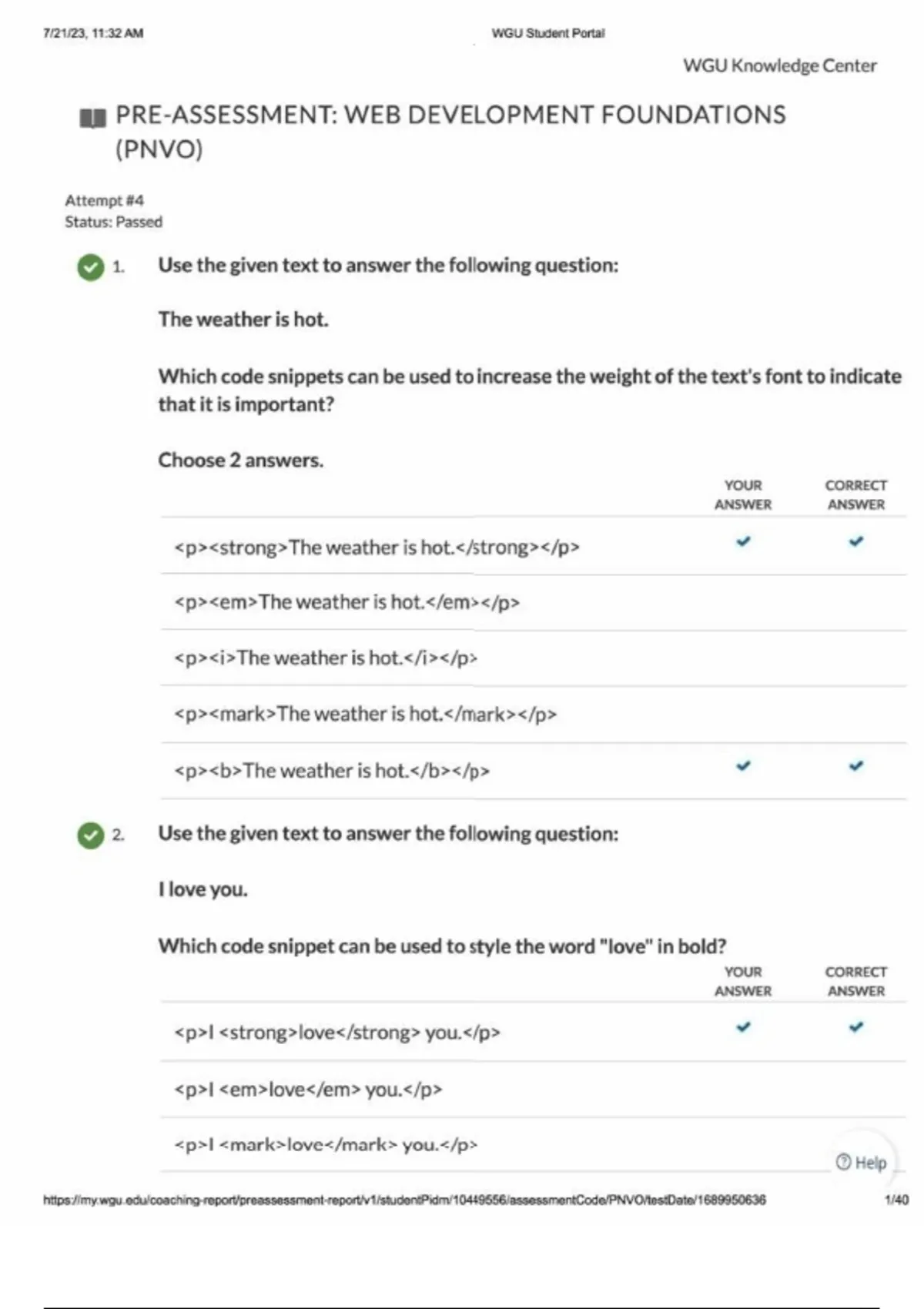This screenshot has height=1309, width=924.
Task: Click Correct Answer checkmark for strong weather snippet
Action: (x=856, y=541)
